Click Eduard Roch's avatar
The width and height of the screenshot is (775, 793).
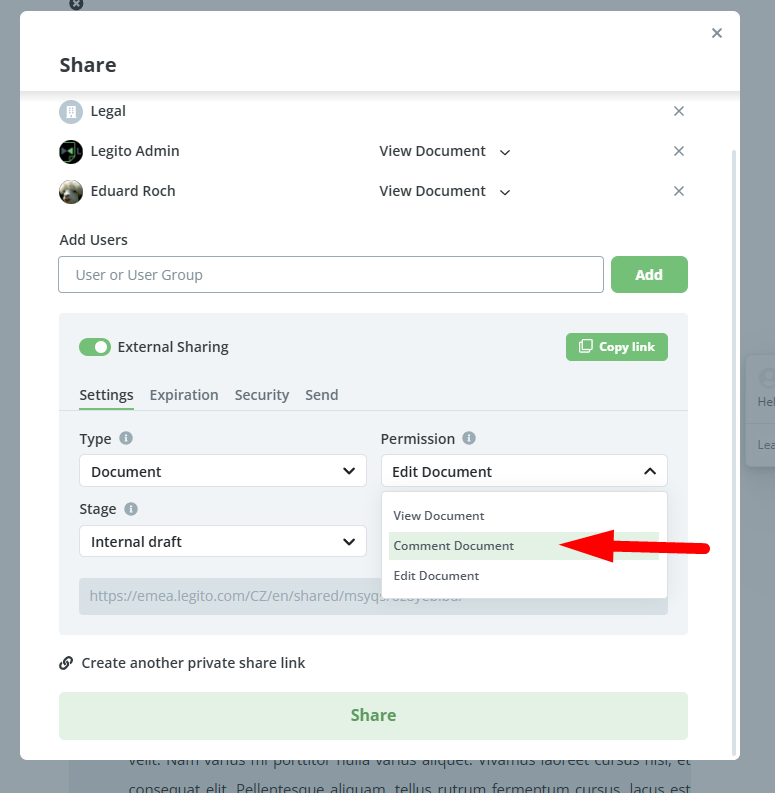71,191
